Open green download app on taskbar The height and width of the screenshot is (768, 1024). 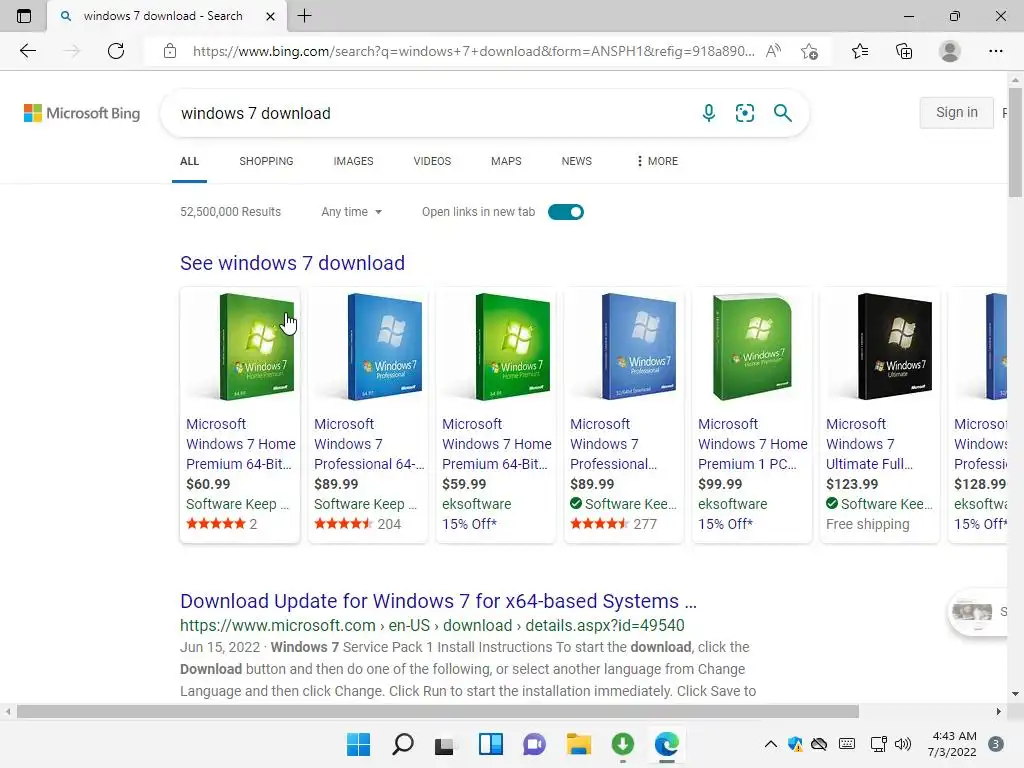[622, 744]
